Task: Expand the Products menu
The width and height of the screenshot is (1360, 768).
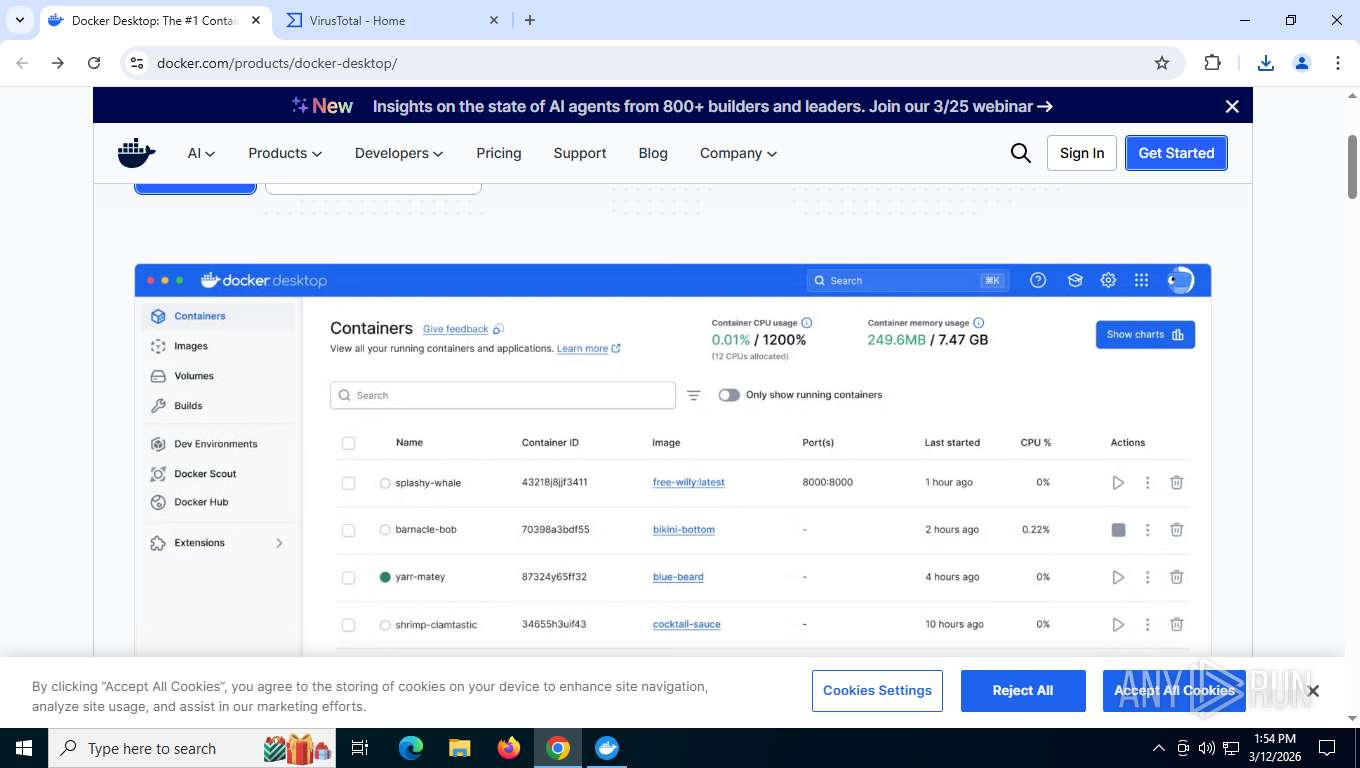Action: point(285,153)
